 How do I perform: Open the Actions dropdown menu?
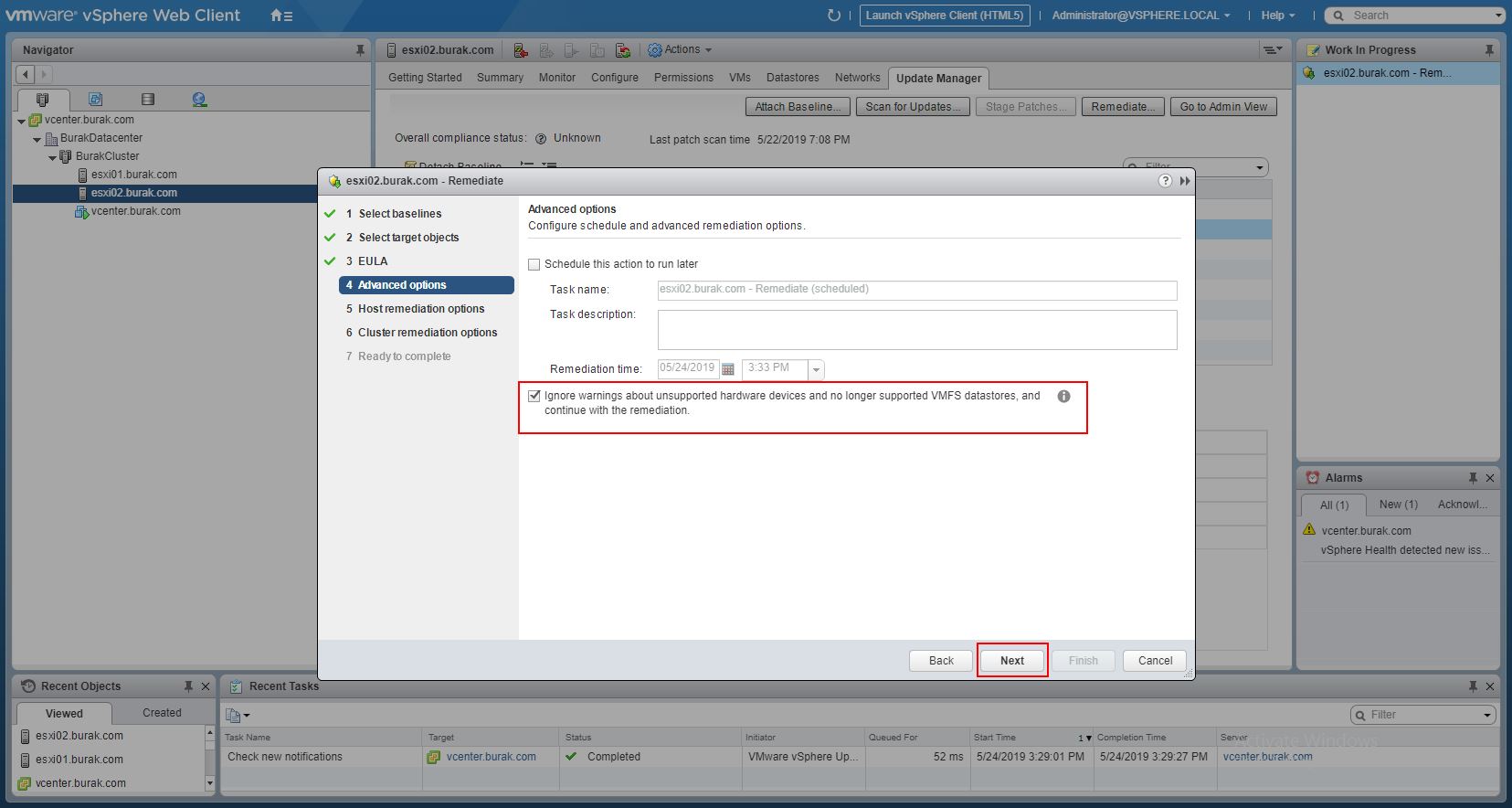tap(680, 50)
